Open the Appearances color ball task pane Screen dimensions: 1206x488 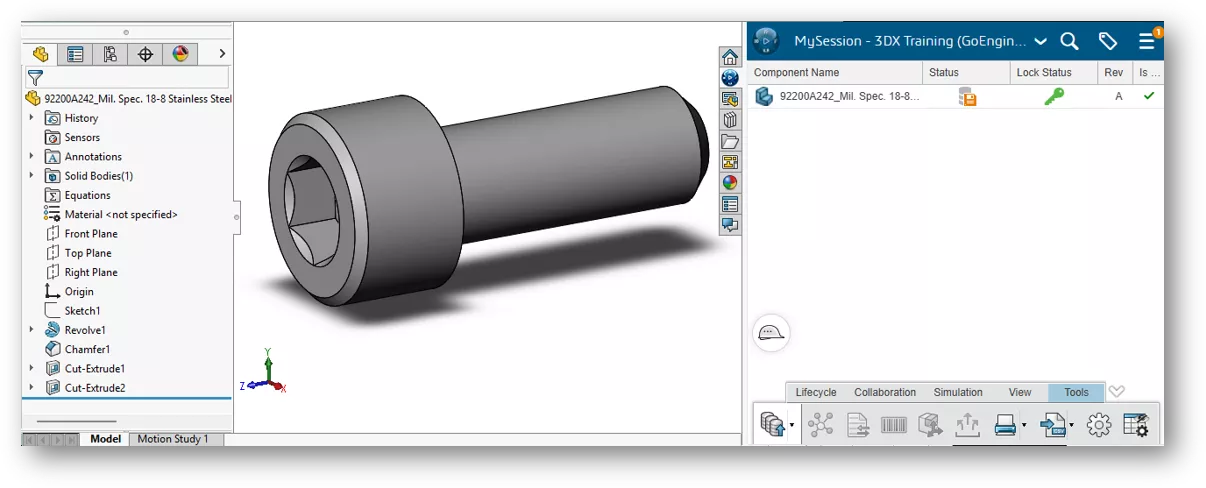[730, 183]
